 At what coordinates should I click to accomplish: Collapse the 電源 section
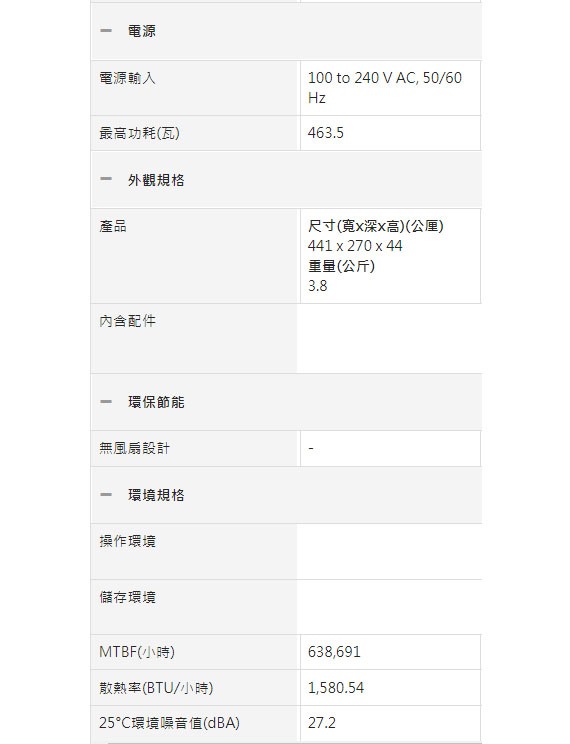coord(286,31)
